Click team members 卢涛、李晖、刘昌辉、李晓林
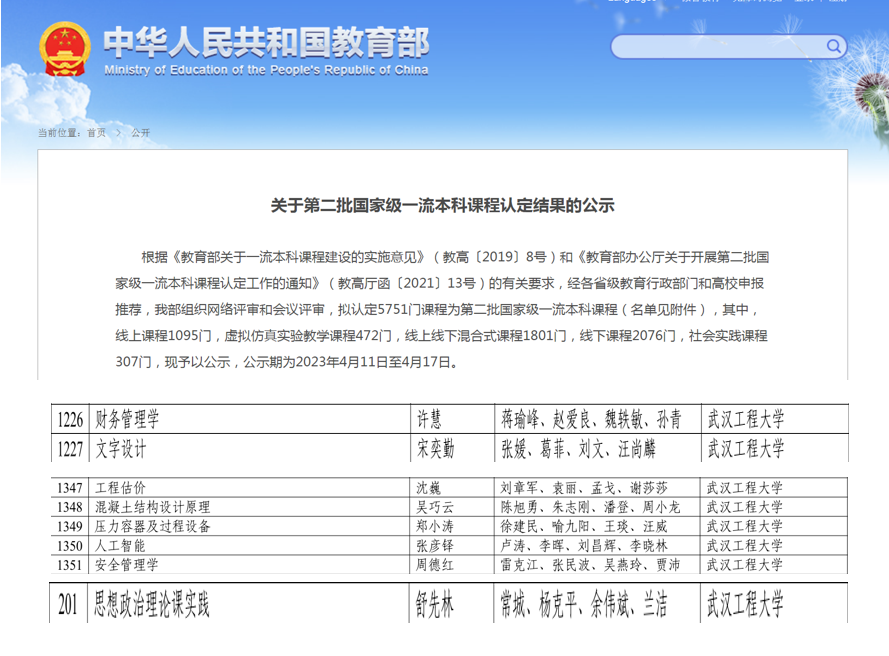 pyautogui.click(x=583, y=545)
